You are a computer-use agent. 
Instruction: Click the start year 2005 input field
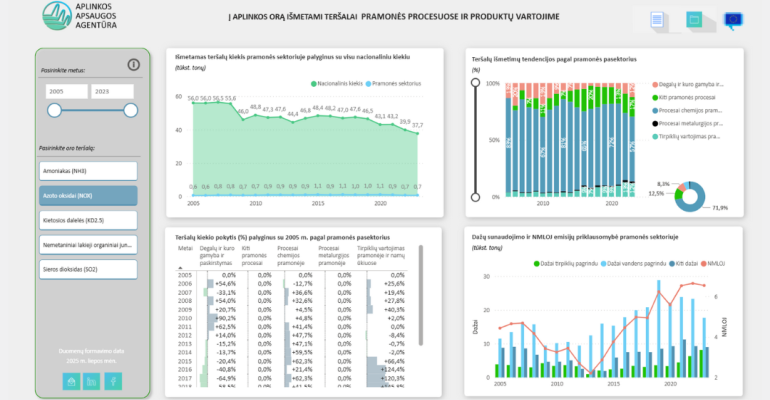point(67,91)
